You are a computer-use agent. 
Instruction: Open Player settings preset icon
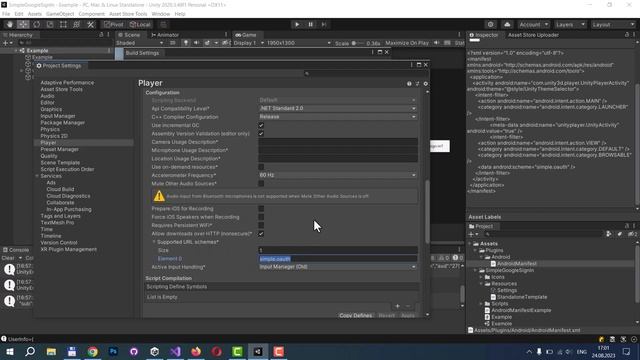(417, 84)
